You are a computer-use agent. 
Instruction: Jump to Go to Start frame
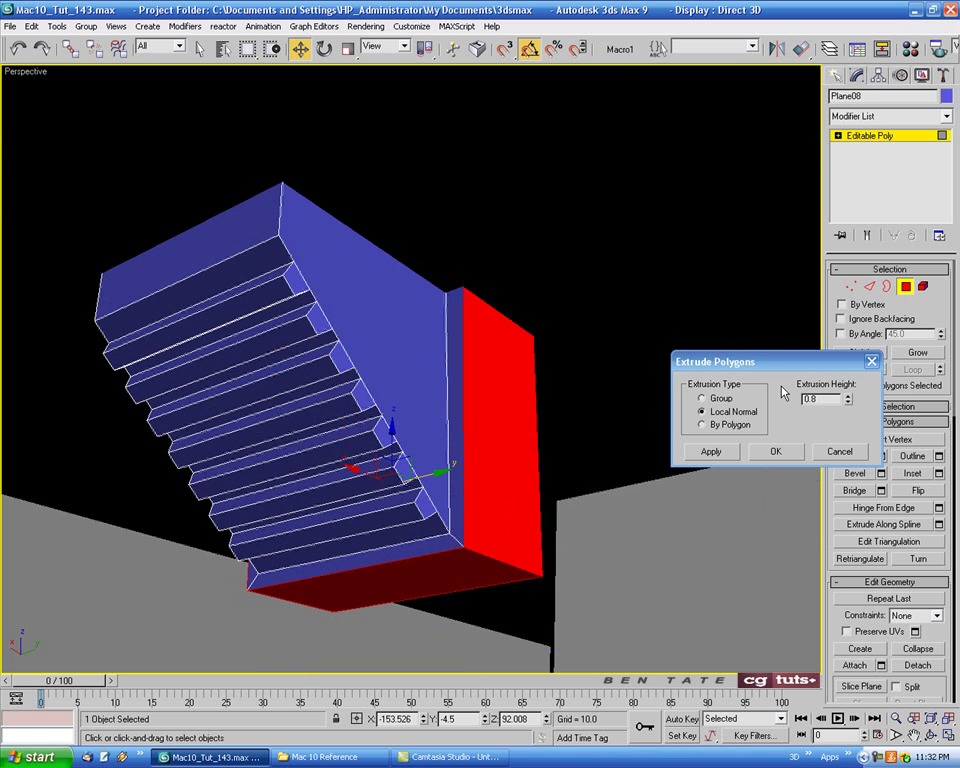point(800,718)
